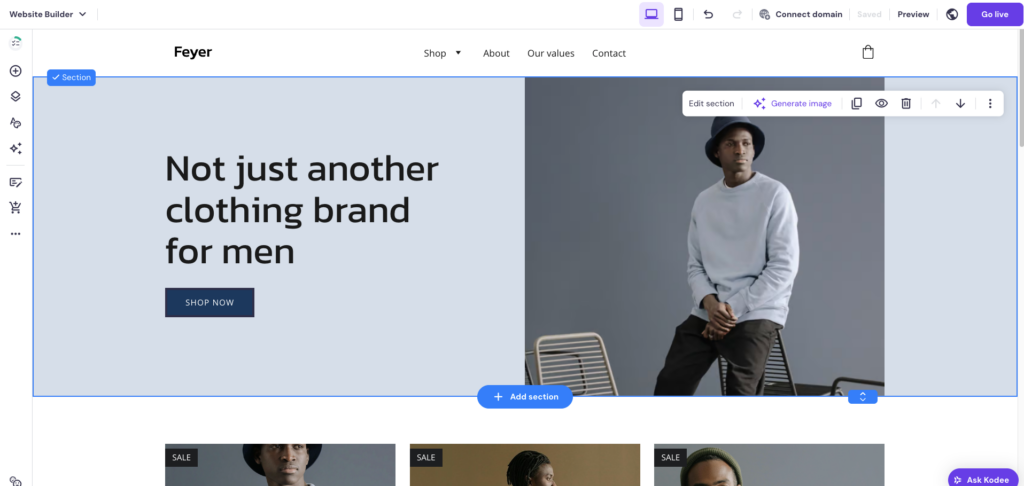Image resolution: width=1024 pixels, height=486 pixels.
Task: Open the checklist progress icon in sidebar
Action: pos(16,43)
